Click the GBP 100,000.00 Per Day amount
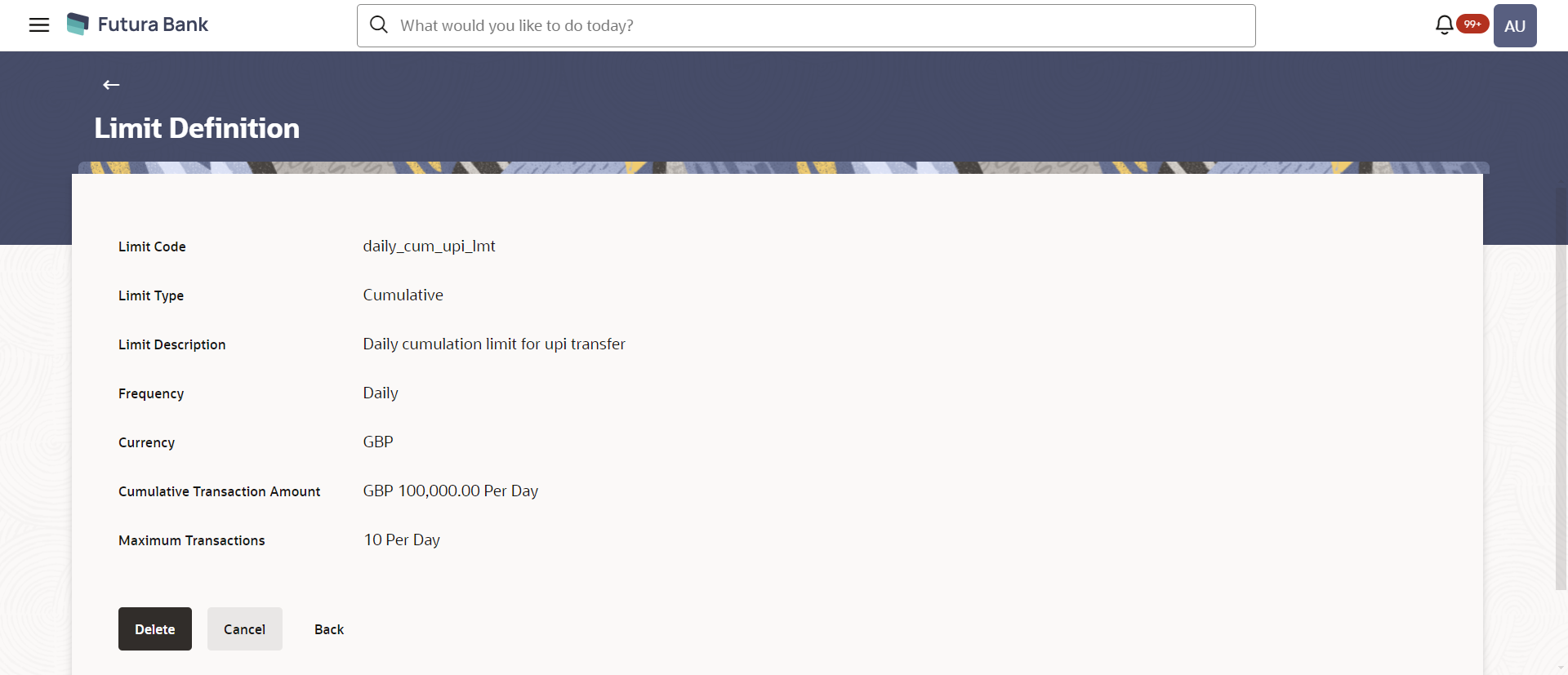 pos(451,491)
